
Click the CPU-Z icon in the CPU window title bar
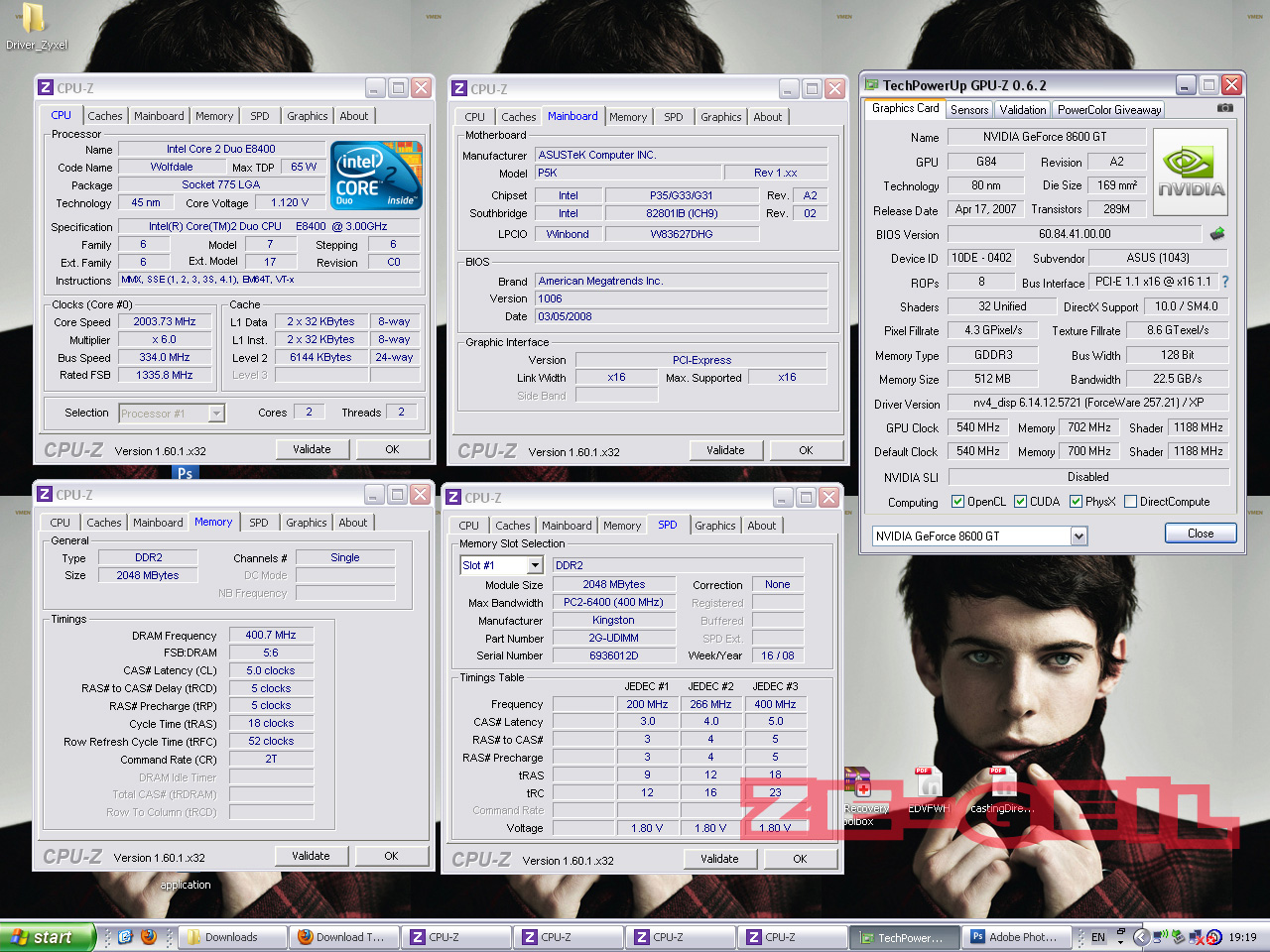pyautogui.click(x=46, y=87)
